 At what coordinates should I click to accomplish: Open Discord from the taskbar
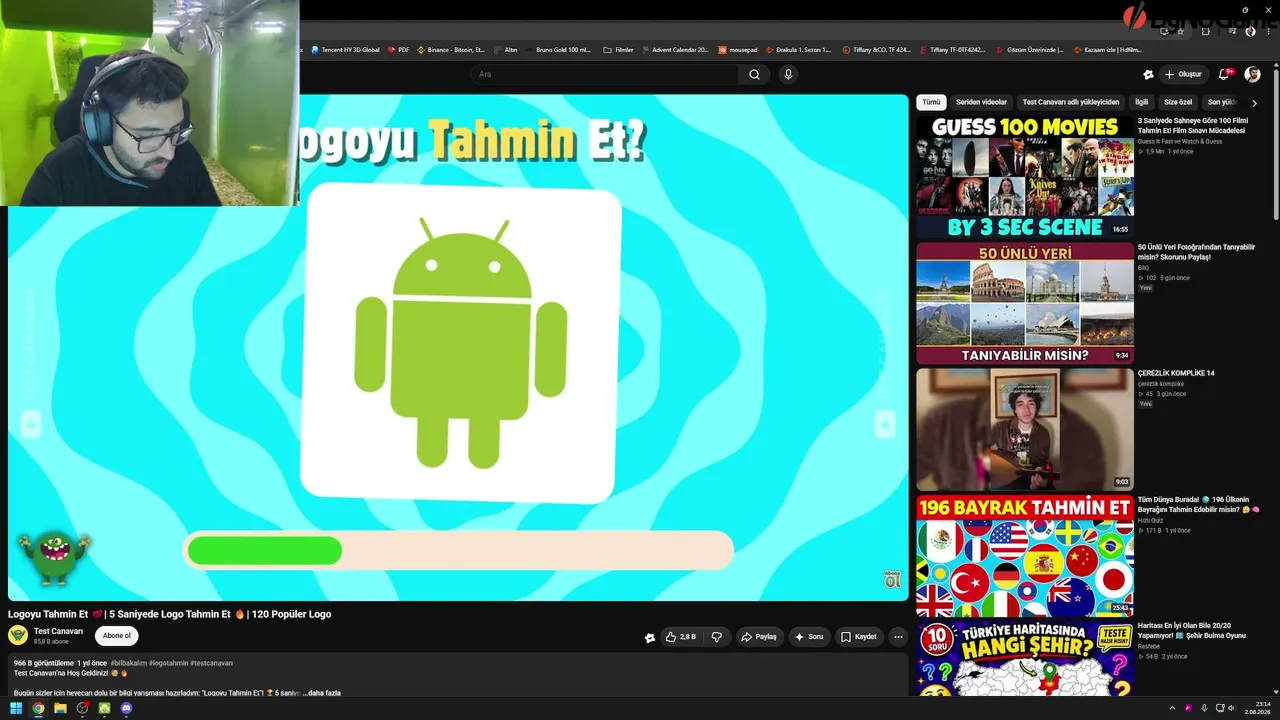(x=126, y=708)
